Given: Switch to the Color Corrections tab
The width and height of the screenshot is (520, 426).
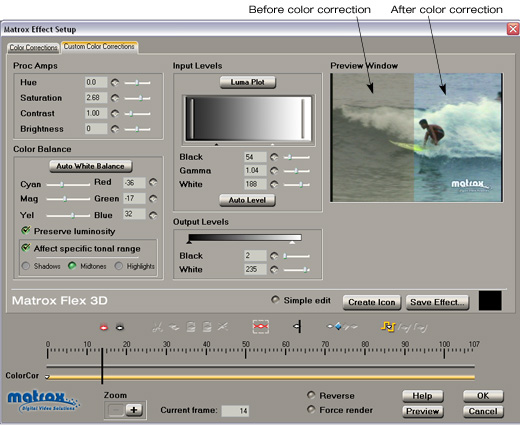Looking at the screenshot, I should [x=33, y=48].
